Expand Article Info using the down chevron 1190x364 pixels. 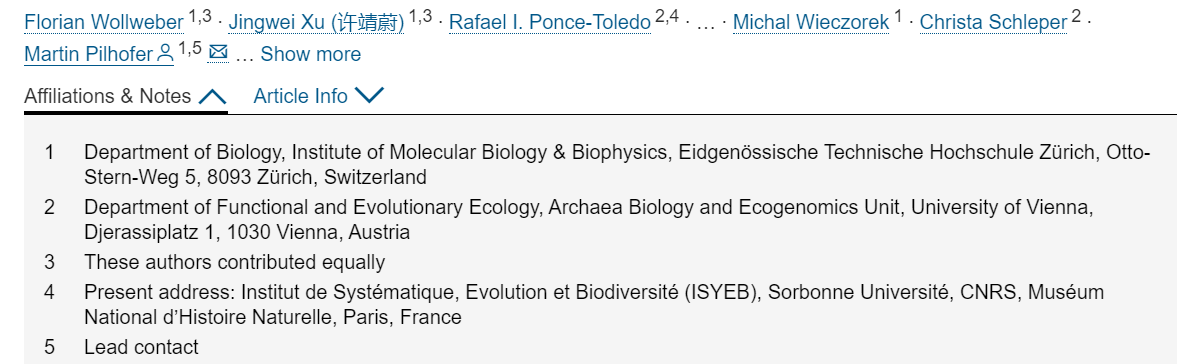click(x=370, y=96)
